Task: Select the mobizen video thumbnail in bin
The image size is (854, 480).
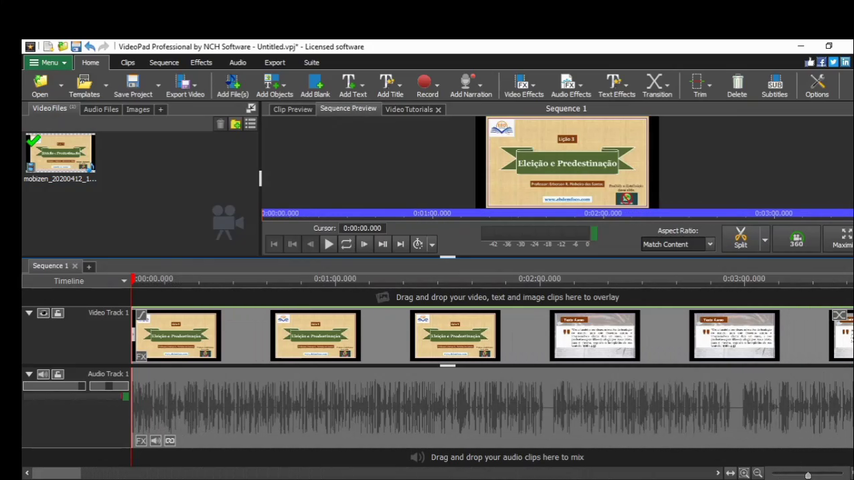Action: (x=60, y=153)
